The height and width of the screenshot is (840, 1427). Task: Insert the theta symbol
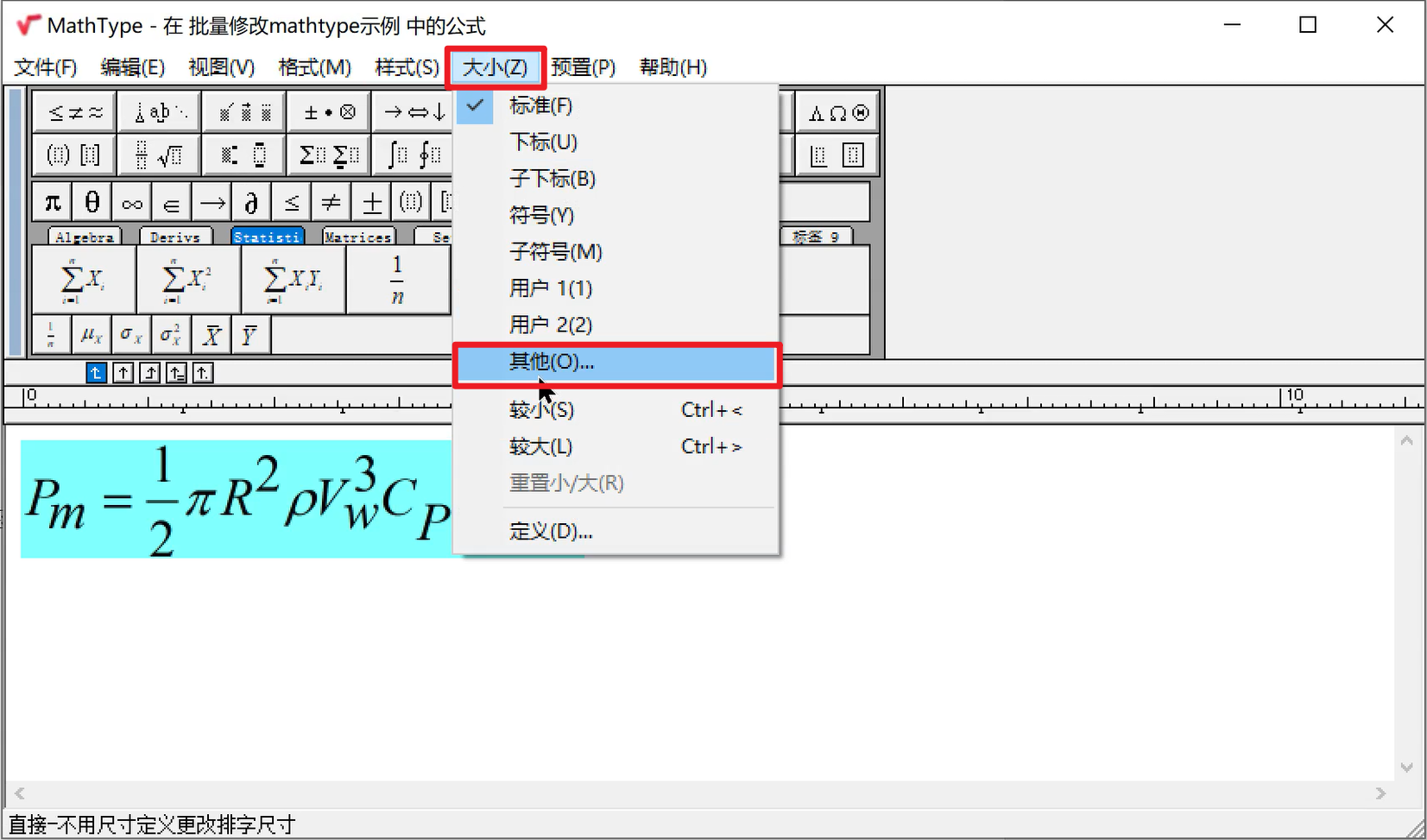[92, 203]
